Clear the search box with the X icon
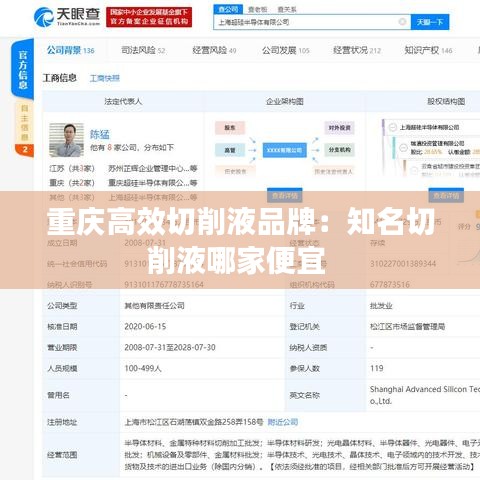The image size is (480, 480). tap(402, 22)
